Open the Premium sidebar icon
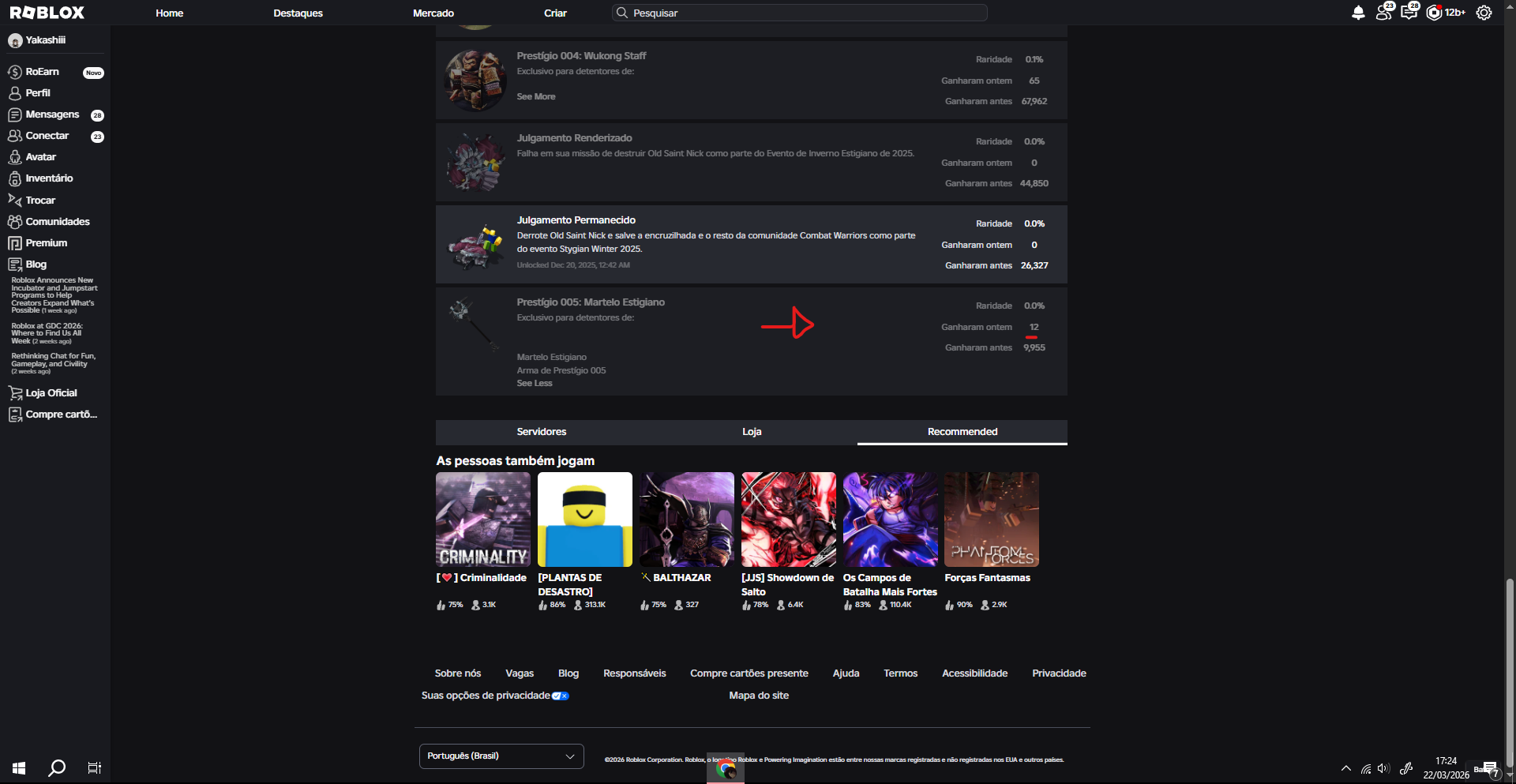1516x784 pixels. pyautogui.click(x=15, y=243)
